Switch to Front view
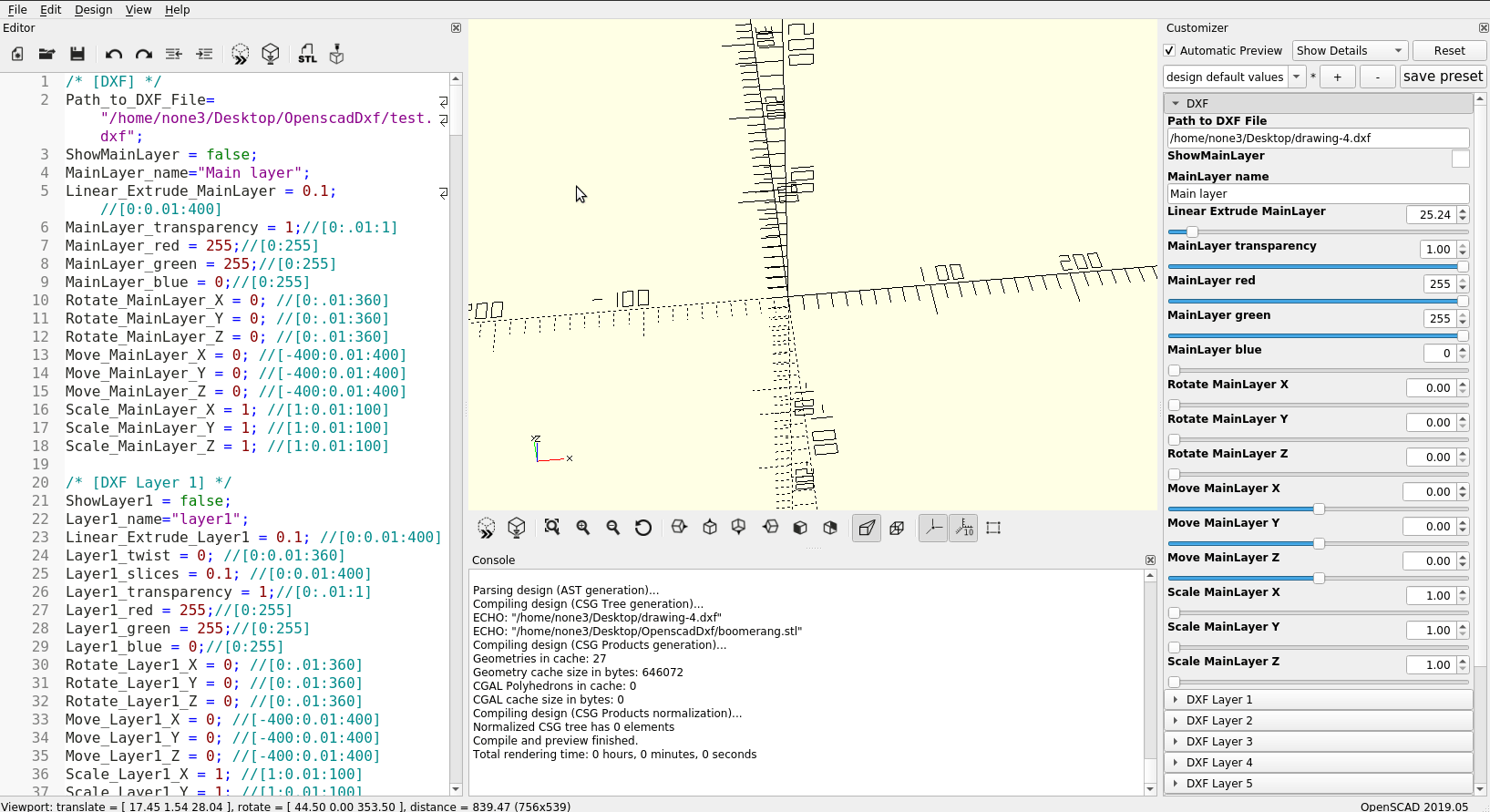1490x812 pixels. pos(800,528)
